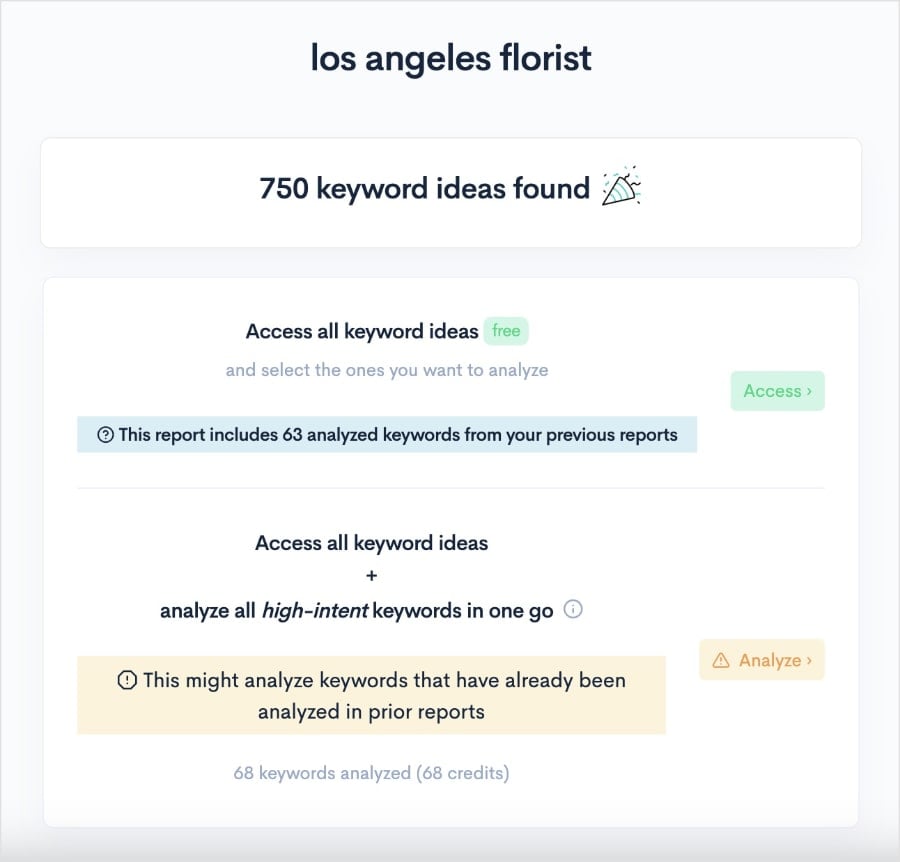Click the Access button
Screen dimensions: 900x862
pos(777,390)
